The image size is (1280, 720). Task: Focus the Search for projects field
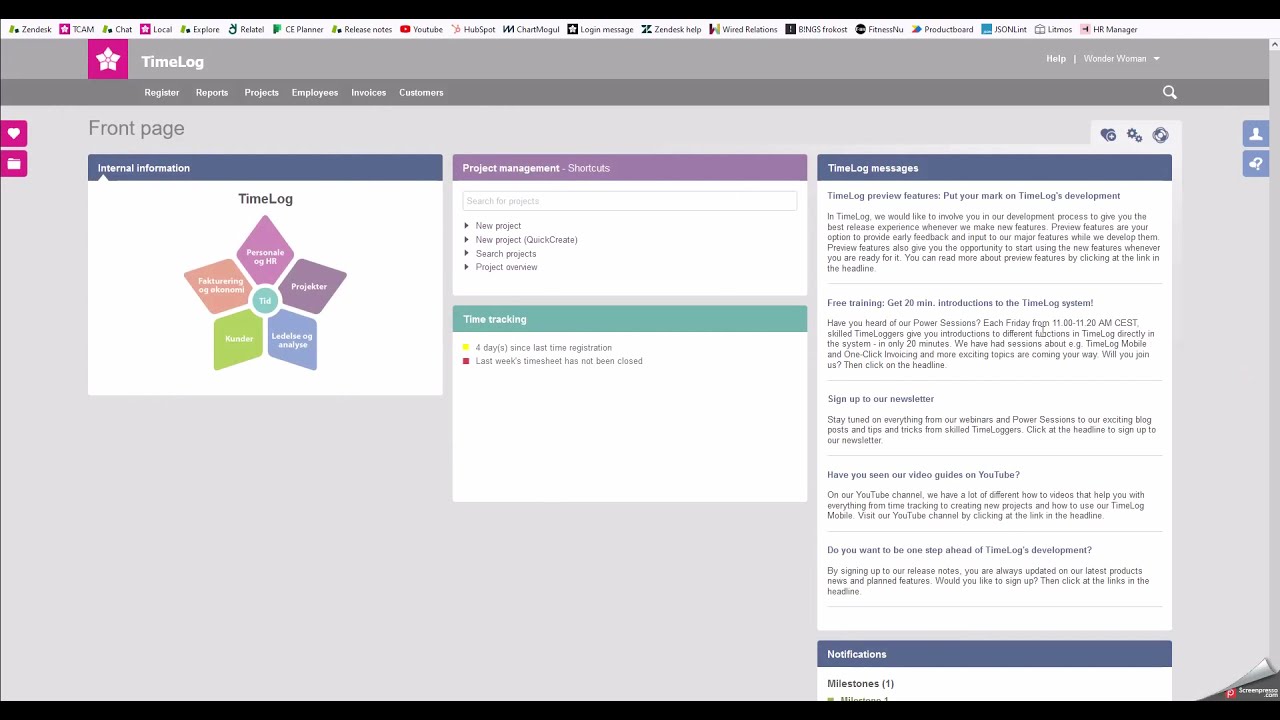(630, 201)
